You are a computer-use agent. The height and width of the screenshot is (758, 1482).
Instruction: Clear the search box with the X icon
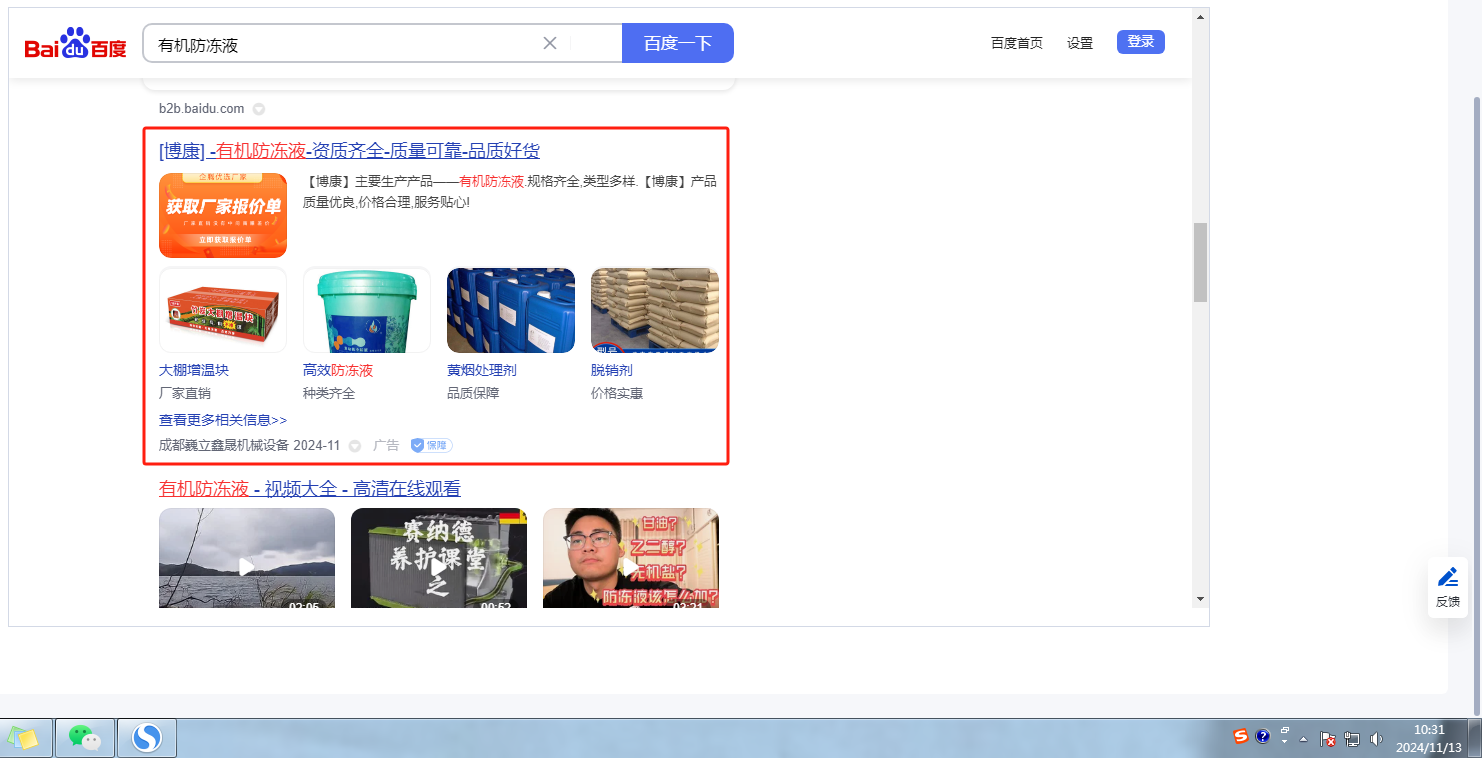[x=549, y=43]
